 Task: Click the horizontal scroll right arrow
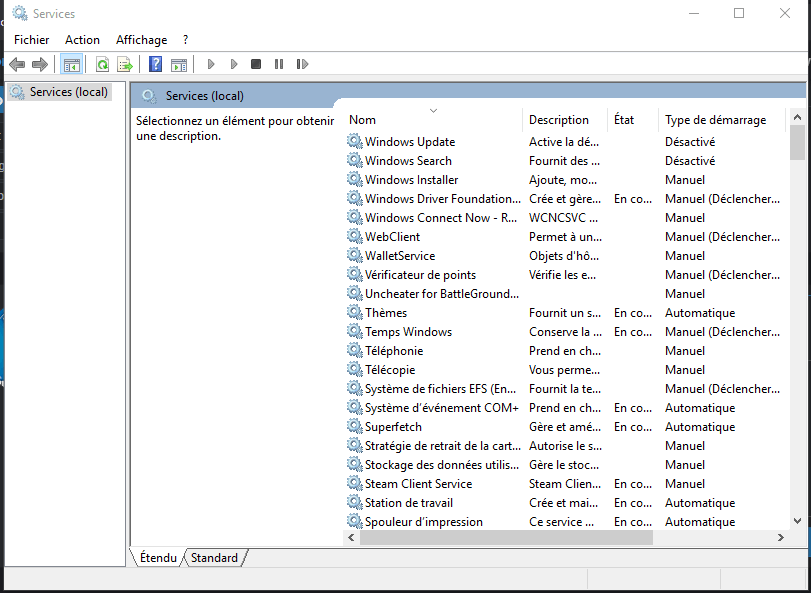[781, 538]
